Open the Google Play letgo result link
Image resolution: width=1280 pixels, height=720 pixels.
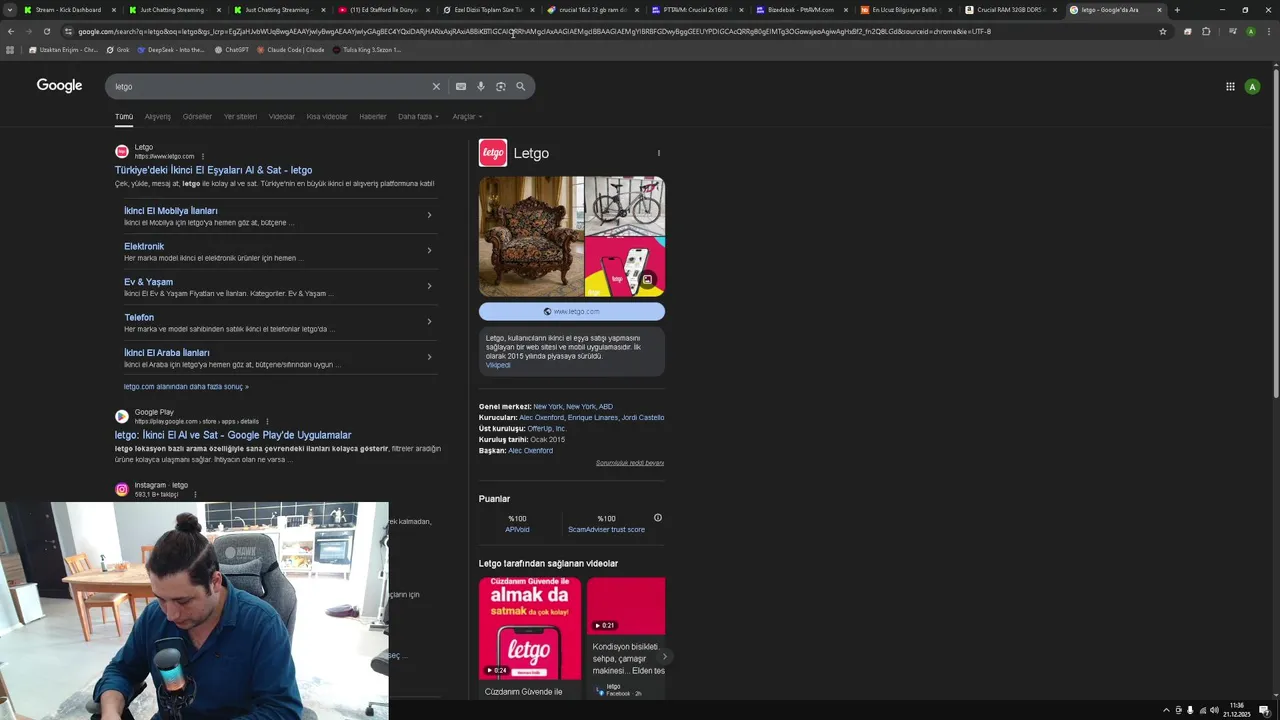(233, 436)
